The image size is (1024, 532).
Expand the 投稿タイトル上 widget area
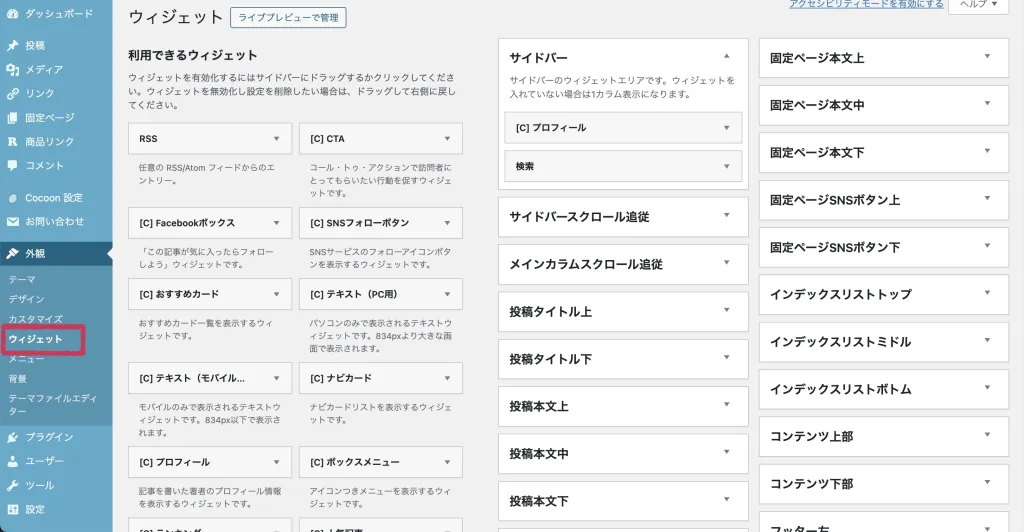click(727, 311)
